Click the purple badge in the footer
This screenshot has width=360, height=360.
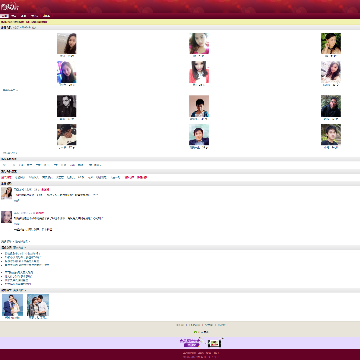[x=190, y=343]
